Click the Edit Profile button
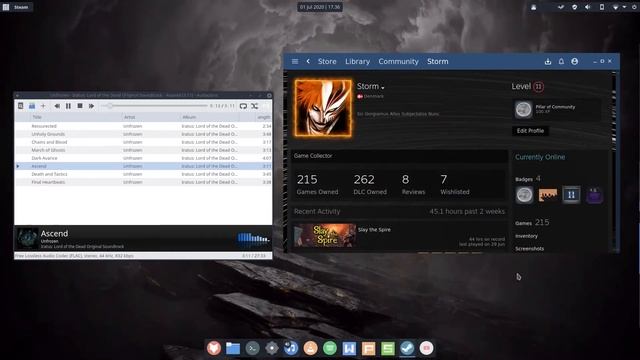The width and height of the screenshot is (640, 360). [530, 131]
